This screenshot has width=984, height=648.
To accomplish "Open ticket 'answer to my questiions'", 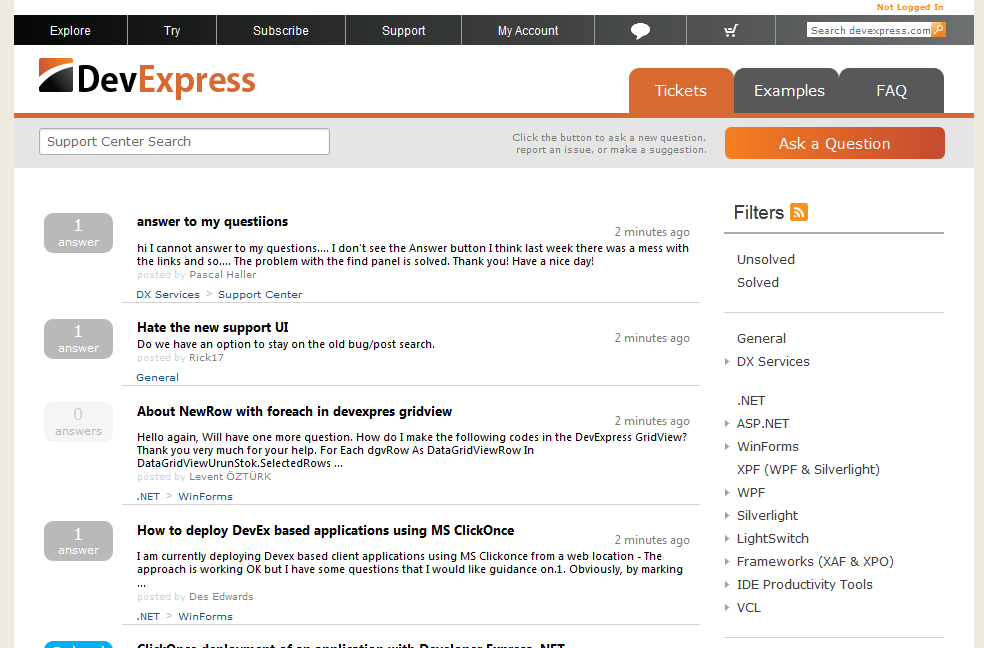I will click(212, 221).
